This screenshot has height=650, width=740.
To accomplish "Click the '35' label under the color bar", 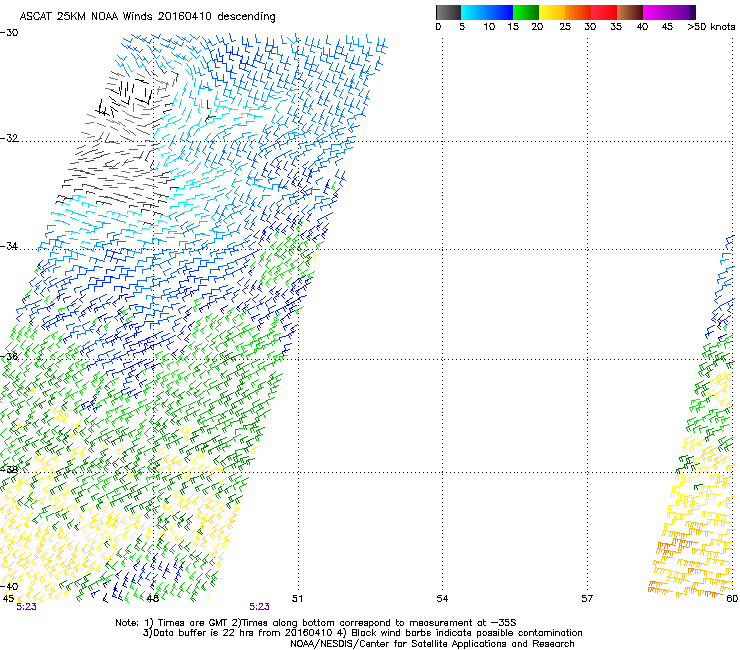I will pos(616,27).
